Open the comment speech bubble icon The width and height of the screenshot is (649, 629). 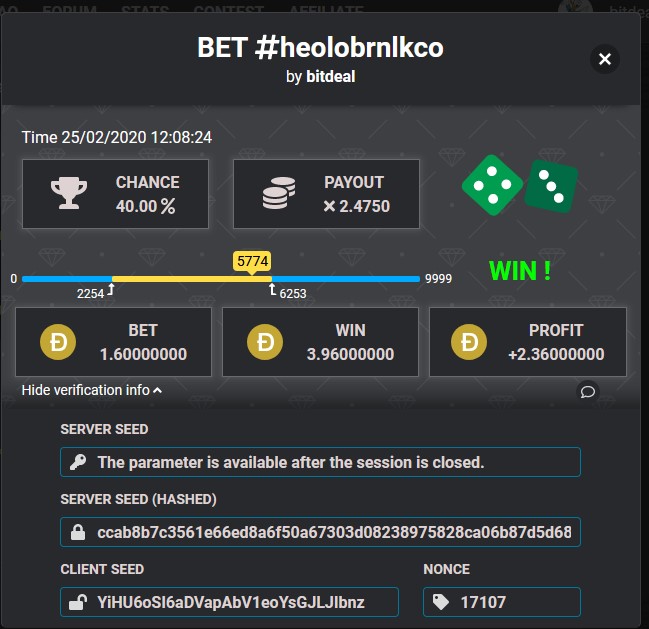click(x=588, y=391)
